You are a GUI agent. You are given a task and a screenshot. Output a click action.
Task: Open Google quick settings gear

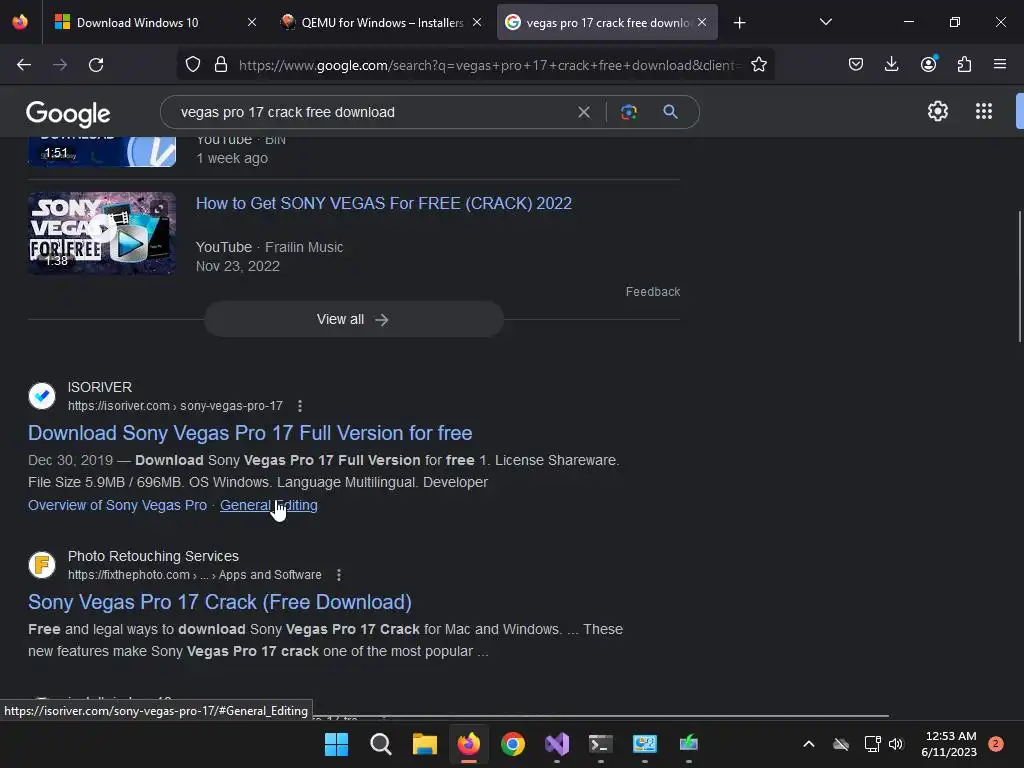(938, 112)
